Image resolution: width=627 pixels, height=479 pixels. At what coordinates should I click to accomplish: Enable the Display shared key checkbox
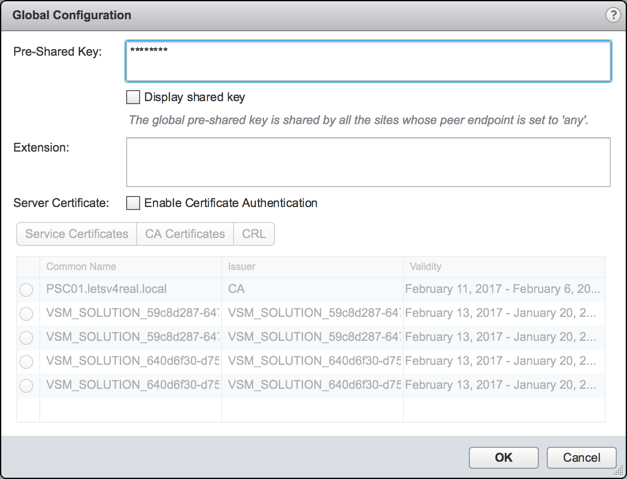133,97
